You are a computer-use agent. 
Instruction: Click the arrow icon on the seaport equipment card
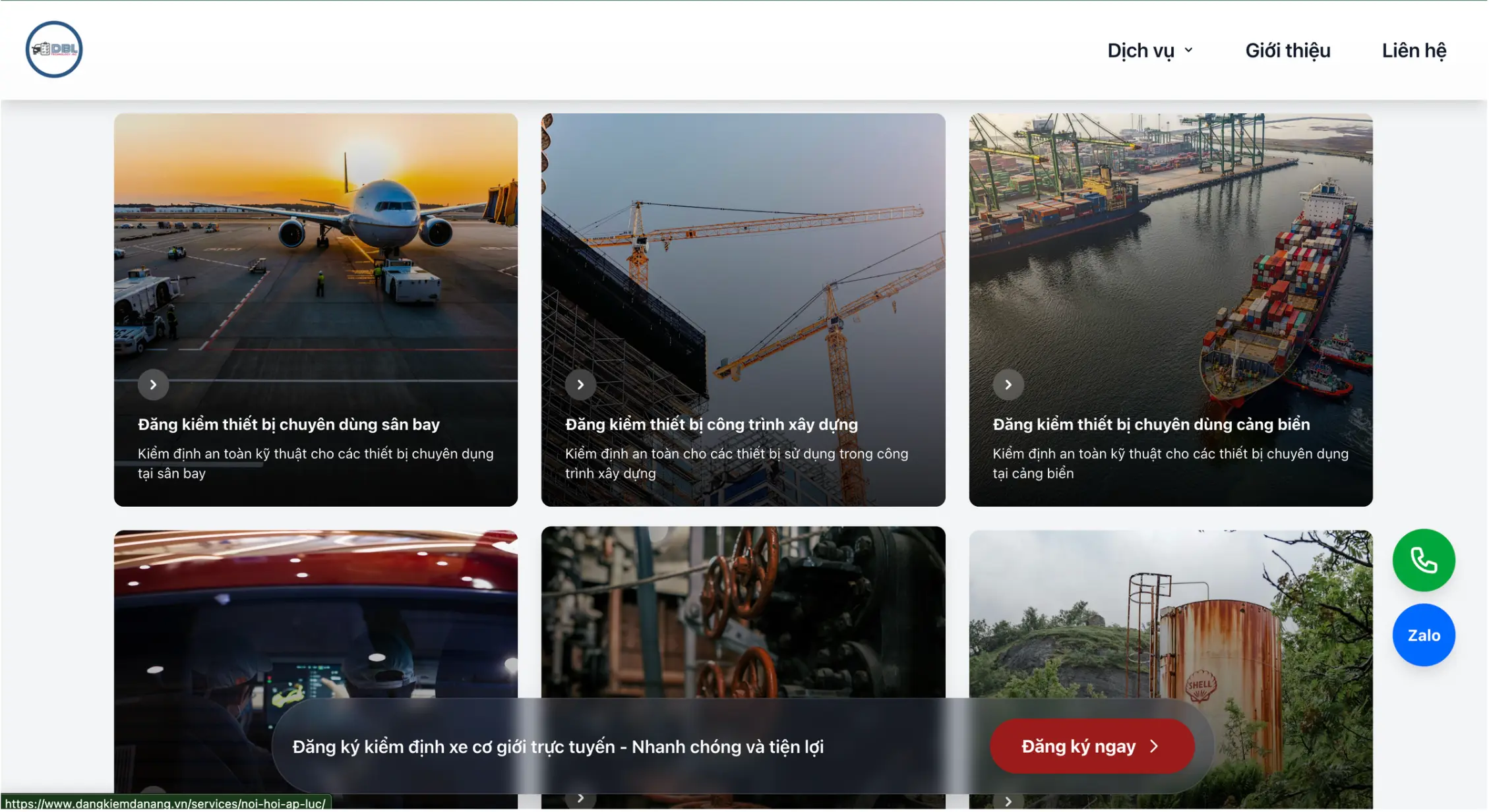[1008, 384]
